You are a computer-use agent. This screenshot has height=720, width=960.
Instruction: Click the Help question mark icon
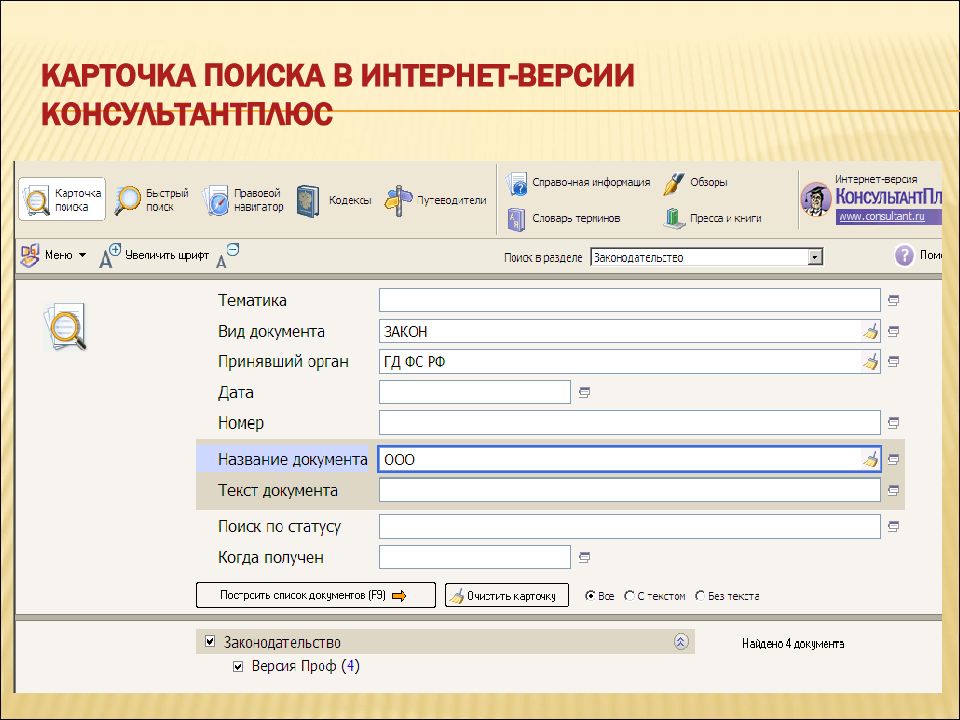coord(904,255)
